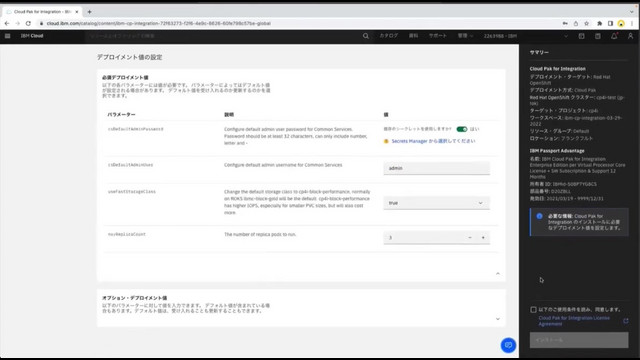Viewport: 640px width, 360px height.
Task: Open the カタログ menu in header
Action: [388, 36]
